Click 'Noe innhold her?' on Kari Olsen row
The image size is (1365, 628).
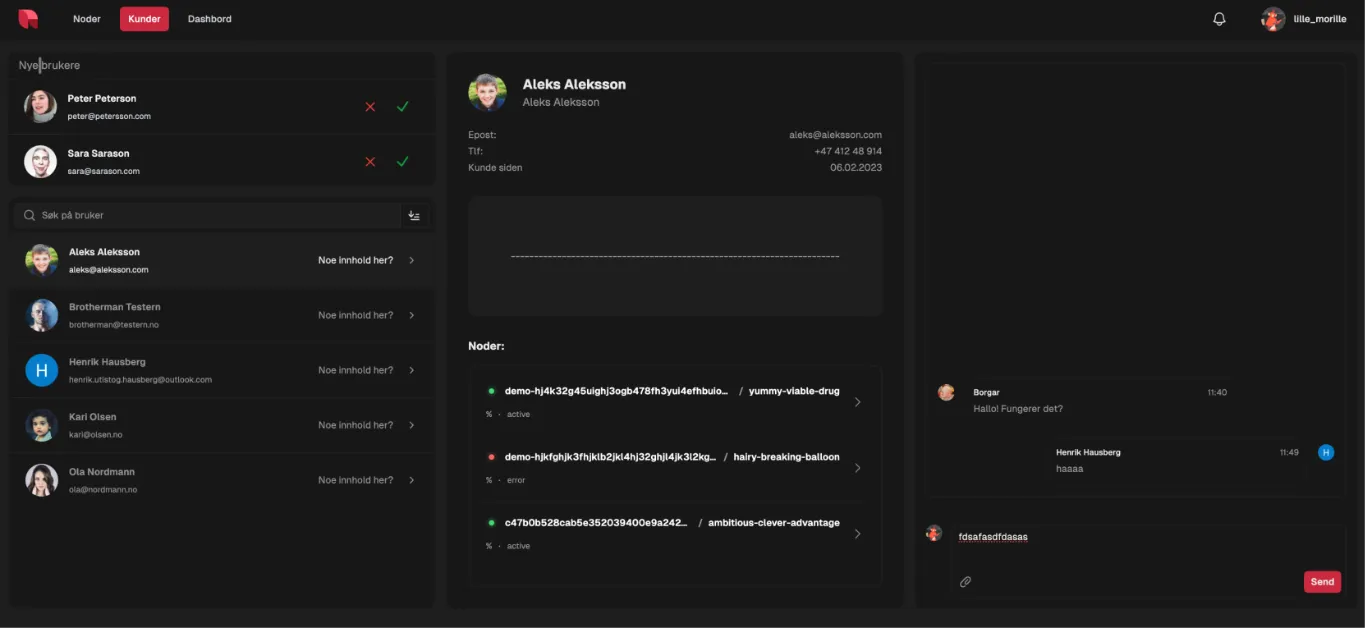click(x=356, y=425)
